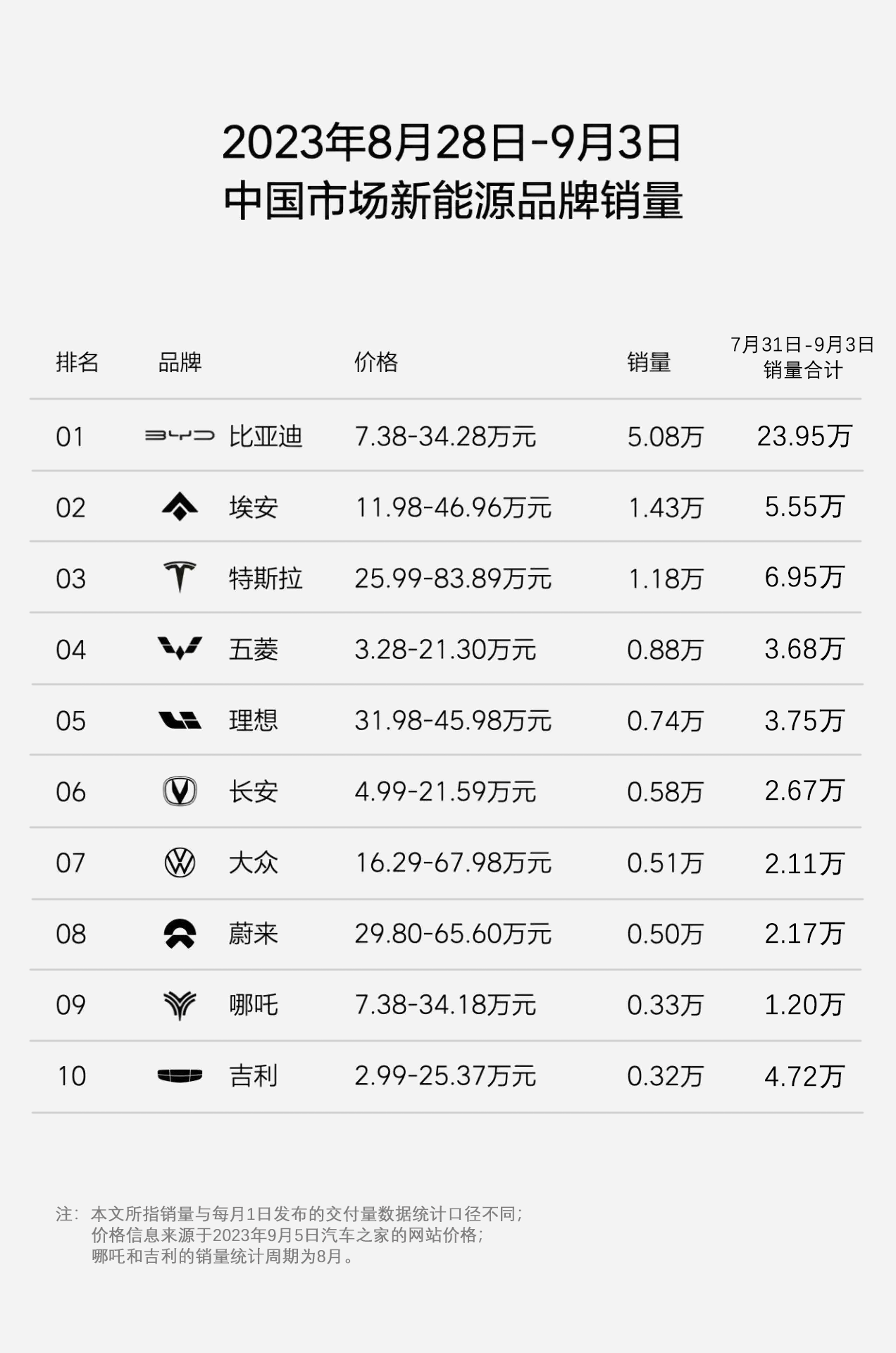
Task: Click the Neta (哪吒) logo
Action: click(x=180, y=1004)
